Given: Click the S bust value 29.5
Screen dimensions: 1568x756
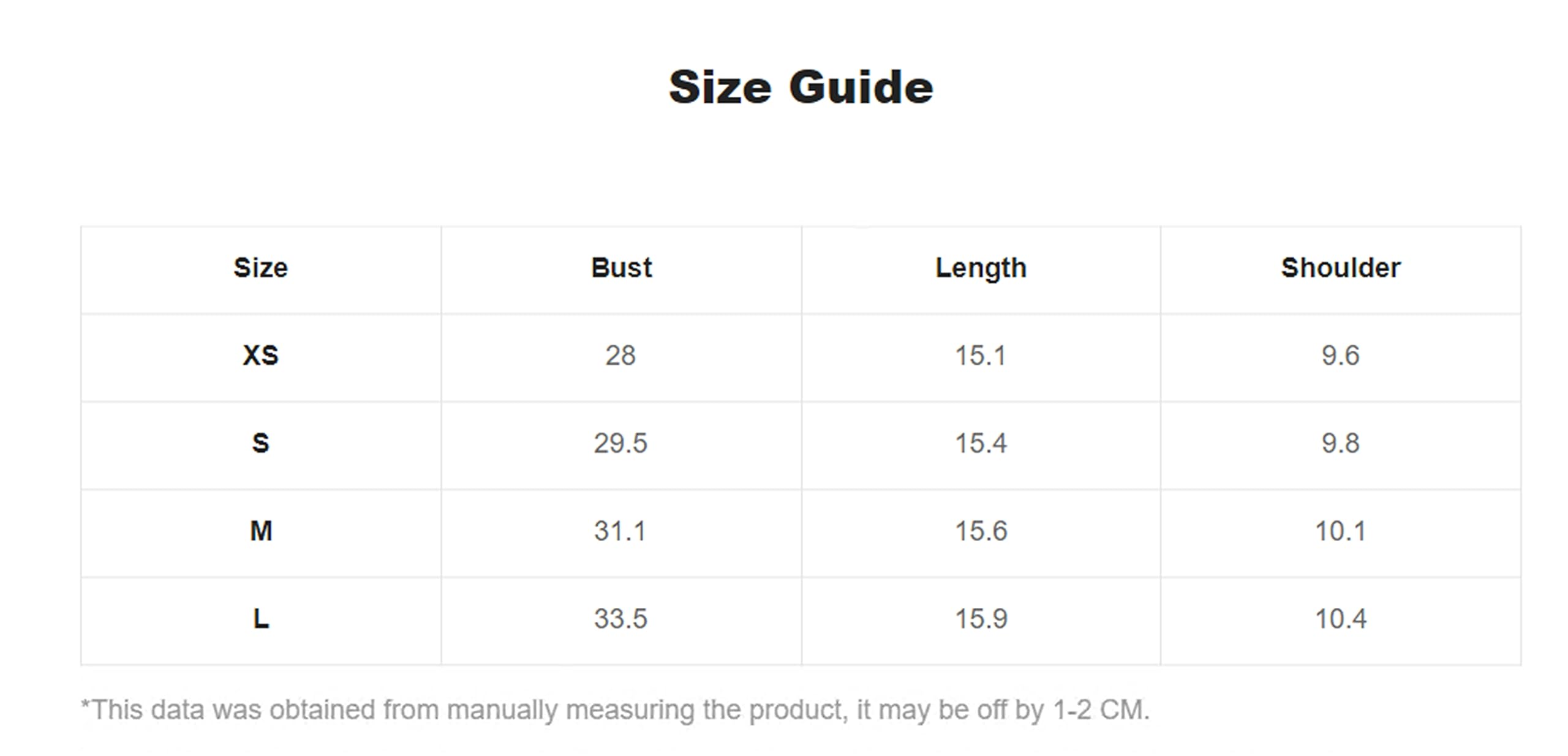Looking at the screenshot, I should tap(620, 443).
